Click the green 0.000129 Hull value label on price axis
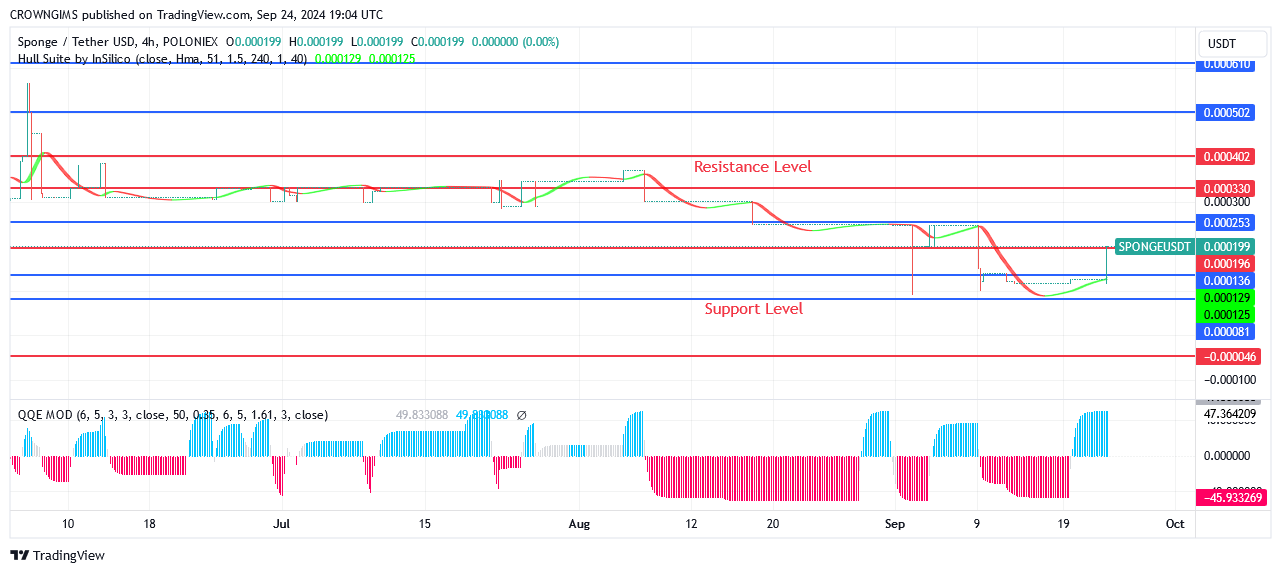Screen dimensions: 1281x573 coord(1226,298)
